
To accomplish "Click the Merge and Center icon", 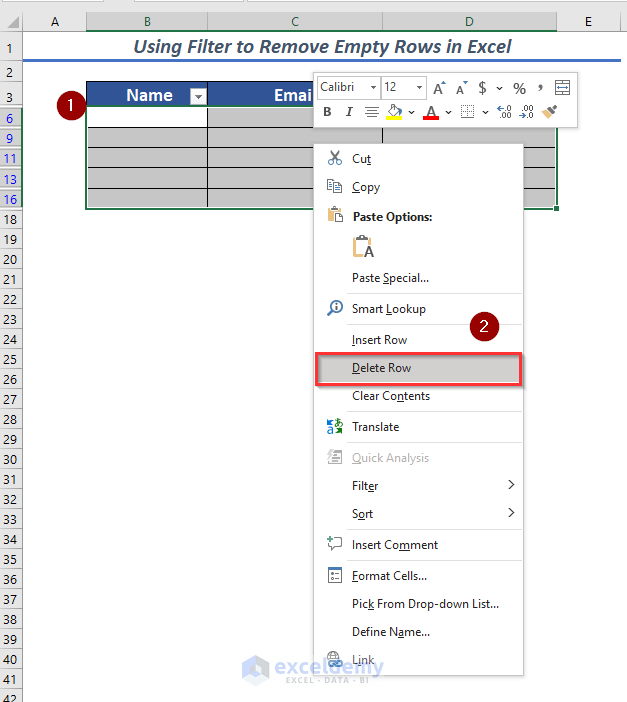I will [x=563, y=87].
